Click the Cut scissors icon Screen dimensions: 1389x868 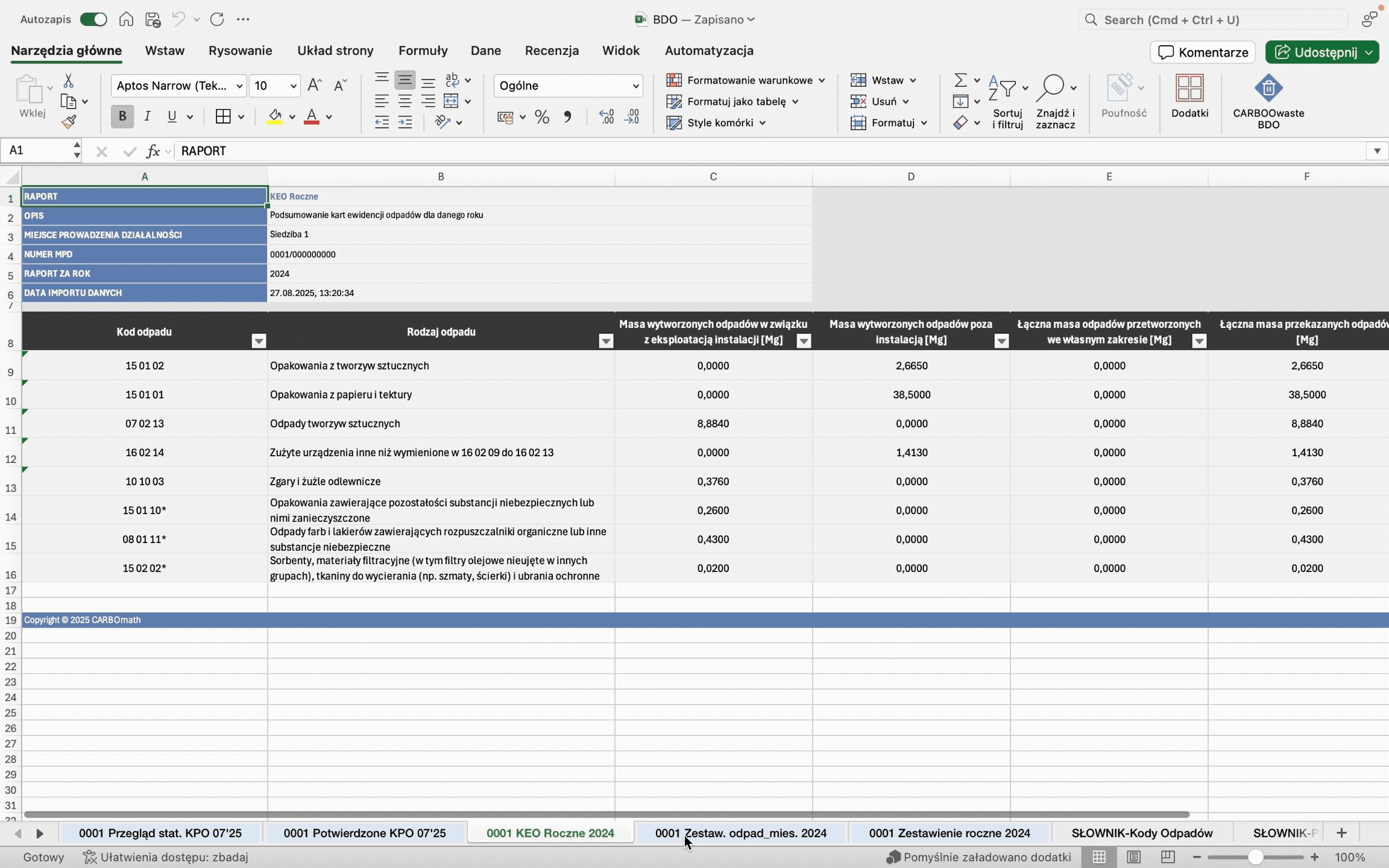(68, 81)
